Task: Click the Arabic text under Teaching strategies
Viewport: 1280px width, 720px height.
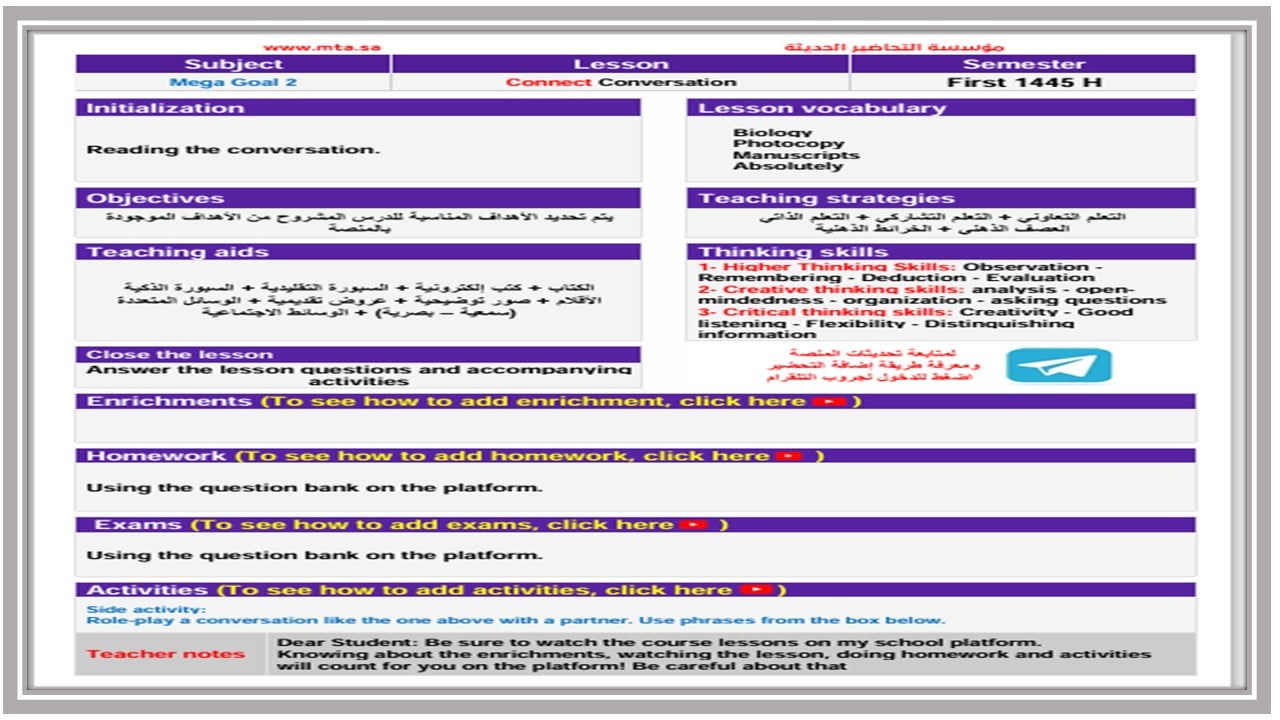Action: [x=941, y=222]
